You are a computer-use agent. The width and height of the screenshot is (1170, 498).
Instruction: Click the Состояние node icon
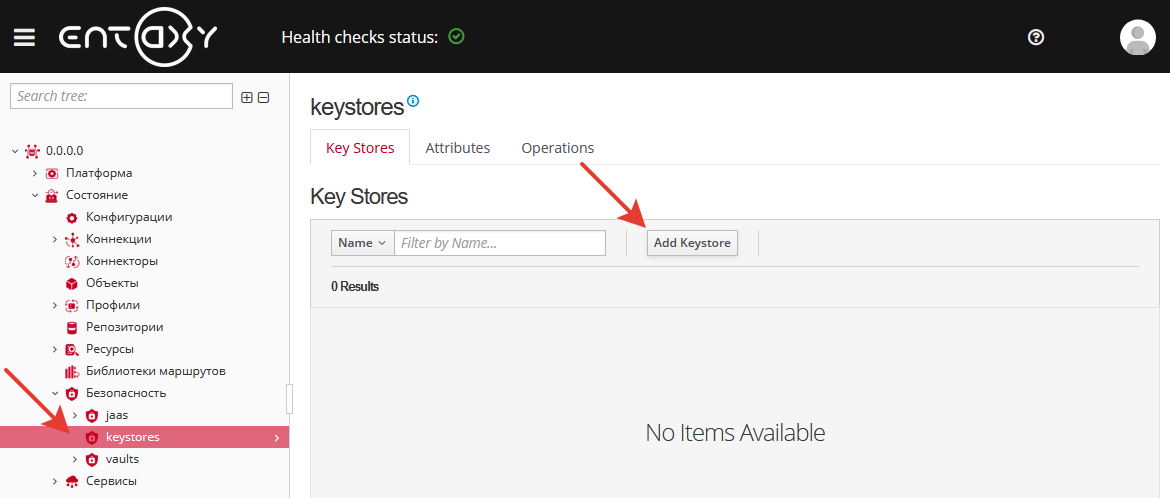[x=52, y=196]
